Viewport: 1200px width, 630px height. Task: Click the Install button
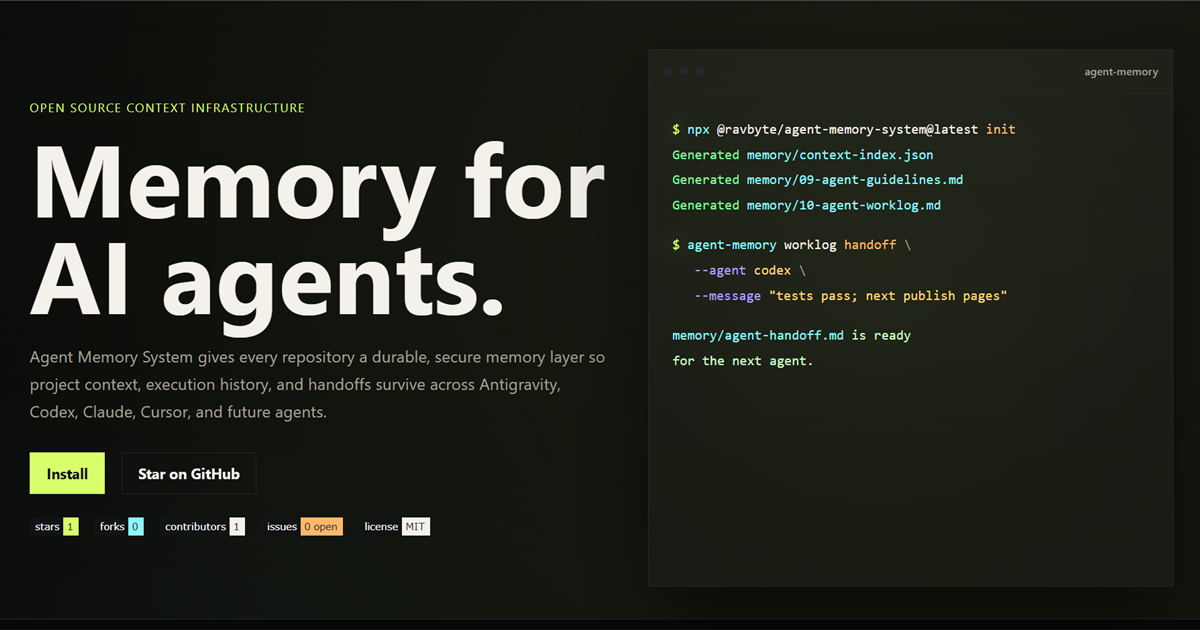point(67,473)
